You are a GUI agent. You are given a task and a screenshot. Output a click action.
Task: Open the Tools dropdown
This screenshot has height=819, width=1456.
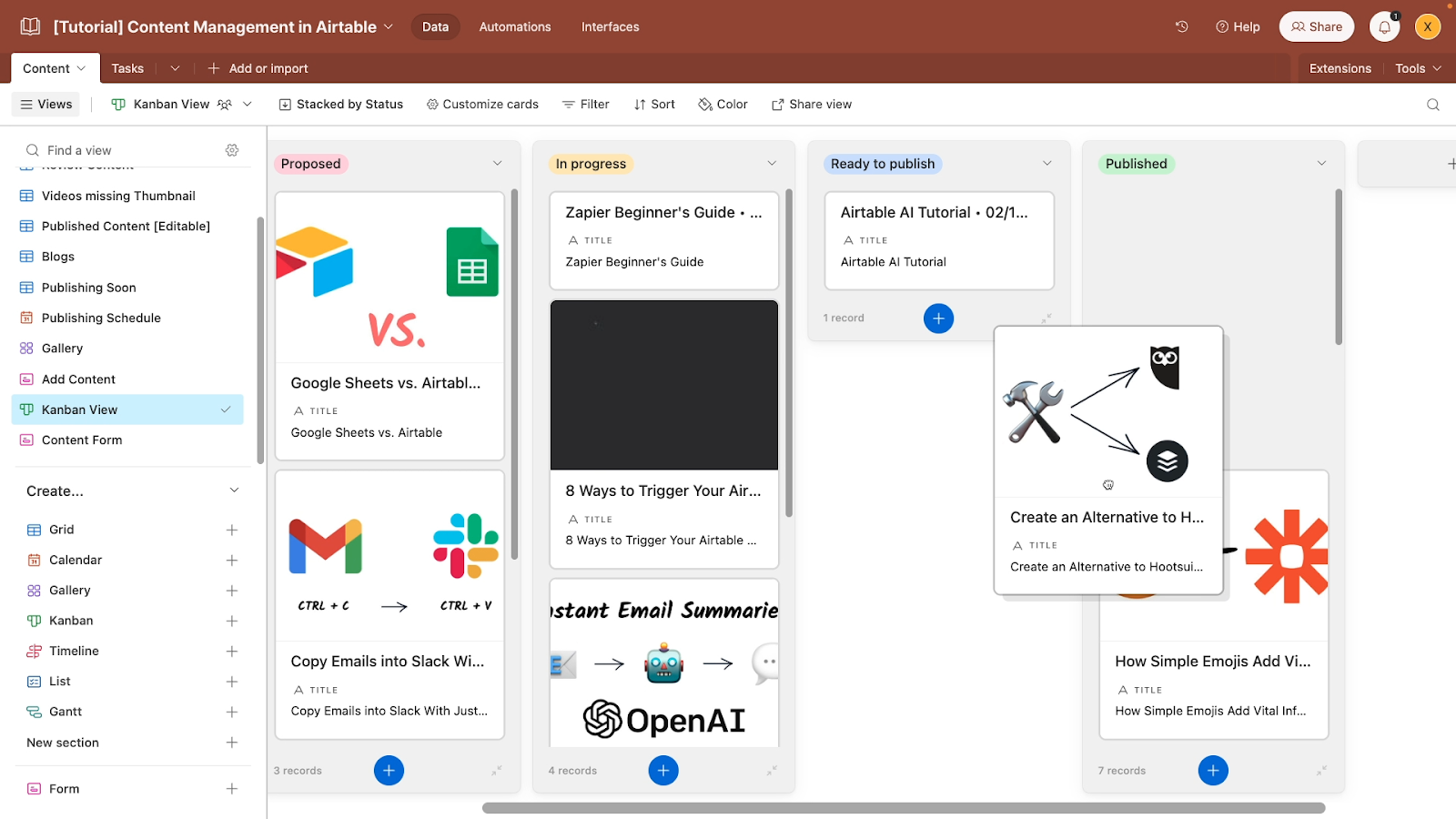(x=1419, y=68)
